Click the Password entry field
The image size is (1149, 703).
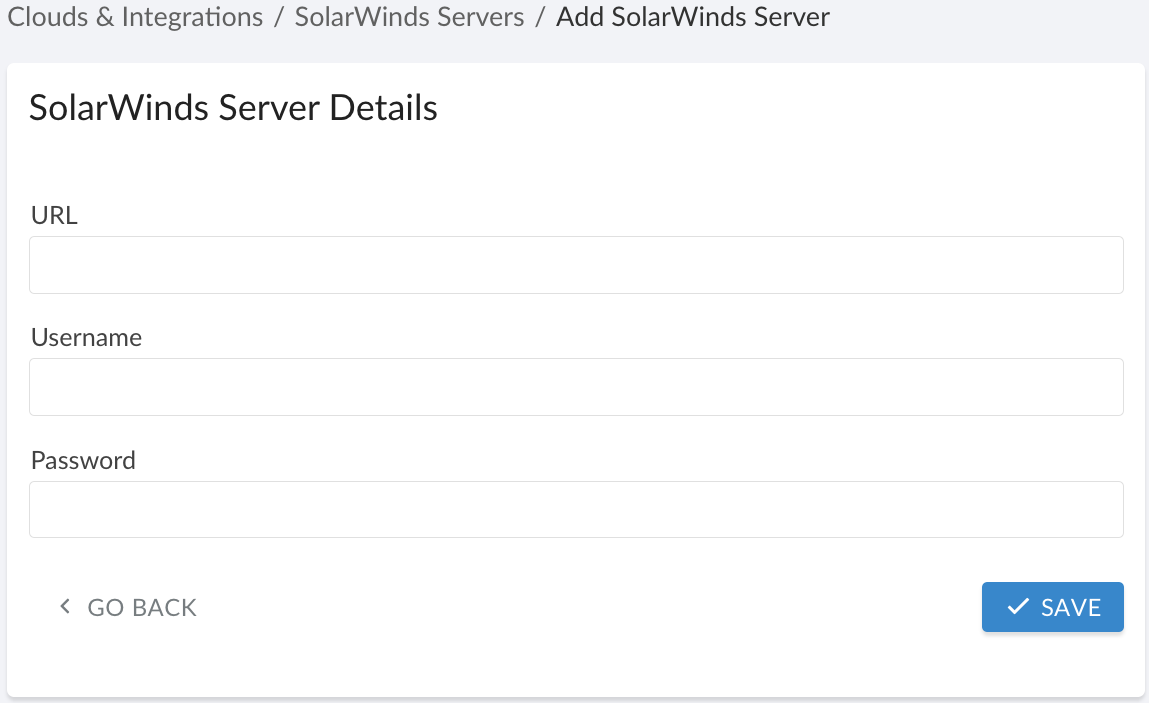(575, 509)
